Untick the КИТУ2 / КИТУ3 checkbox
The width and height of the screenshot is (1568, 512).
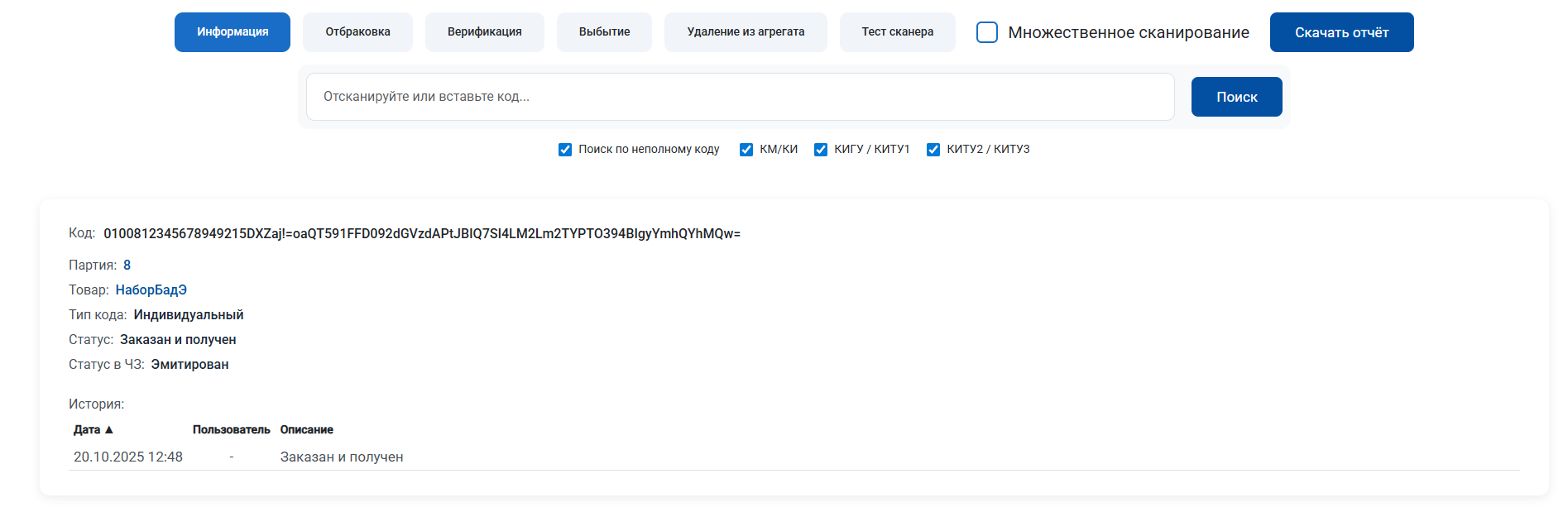pos(933,150)
